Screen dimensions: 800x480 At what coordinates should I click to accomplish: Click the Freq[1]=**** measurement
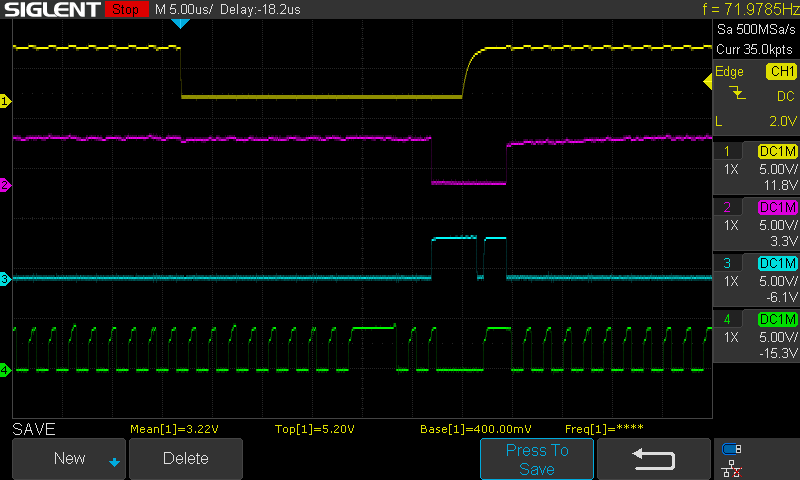click(x=604, y=429)
